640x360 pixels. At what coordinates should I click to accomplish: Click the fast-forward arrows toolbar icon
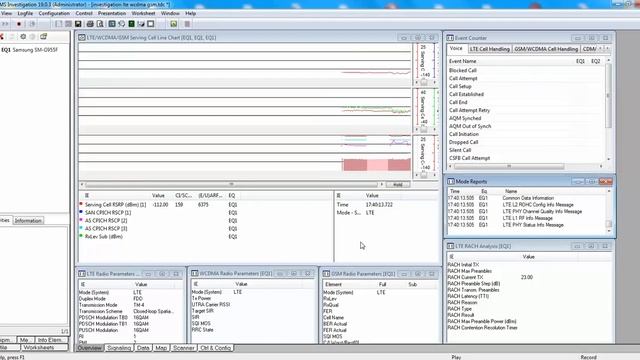5,24
